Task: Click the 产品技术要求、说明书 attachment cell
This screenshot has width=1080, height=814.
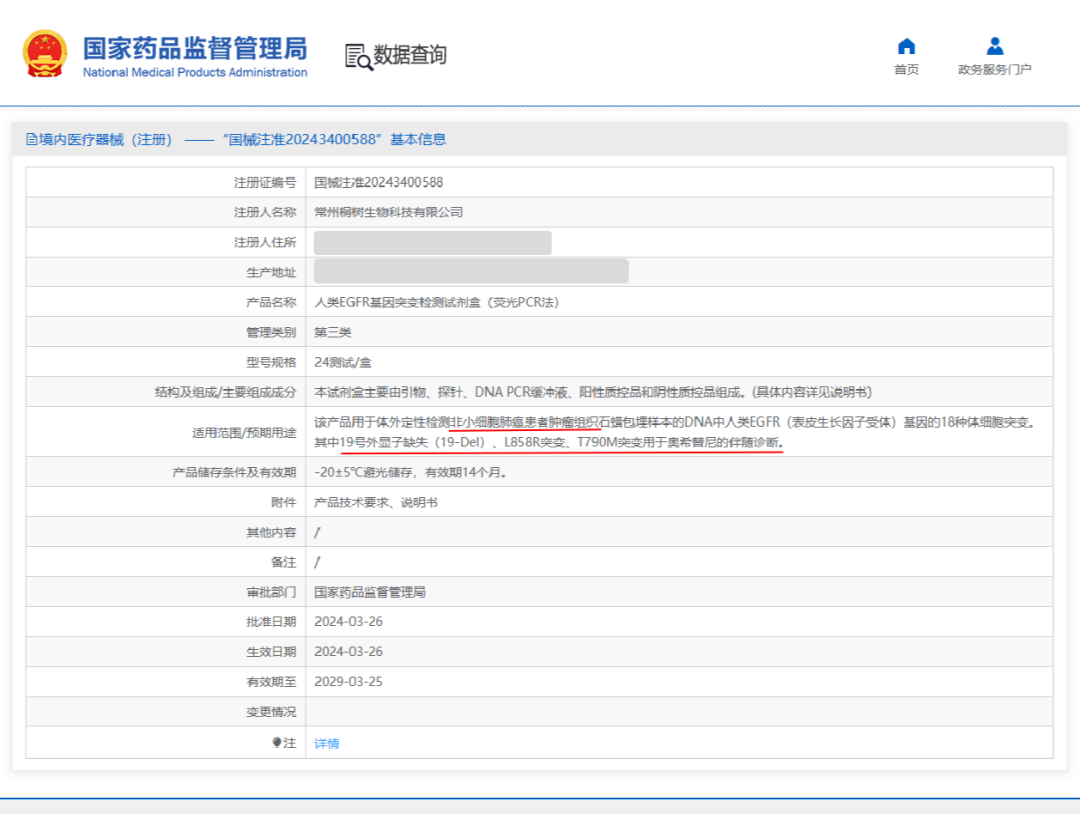Action: pos(375,502)
